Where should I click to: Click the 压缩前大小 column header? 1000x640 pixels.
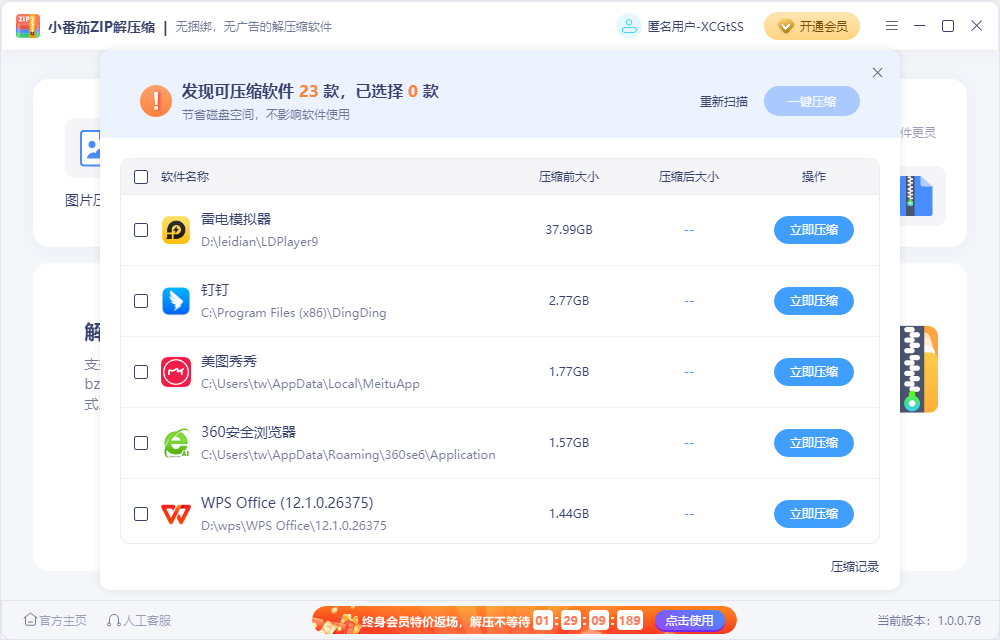tap(569, 177)
